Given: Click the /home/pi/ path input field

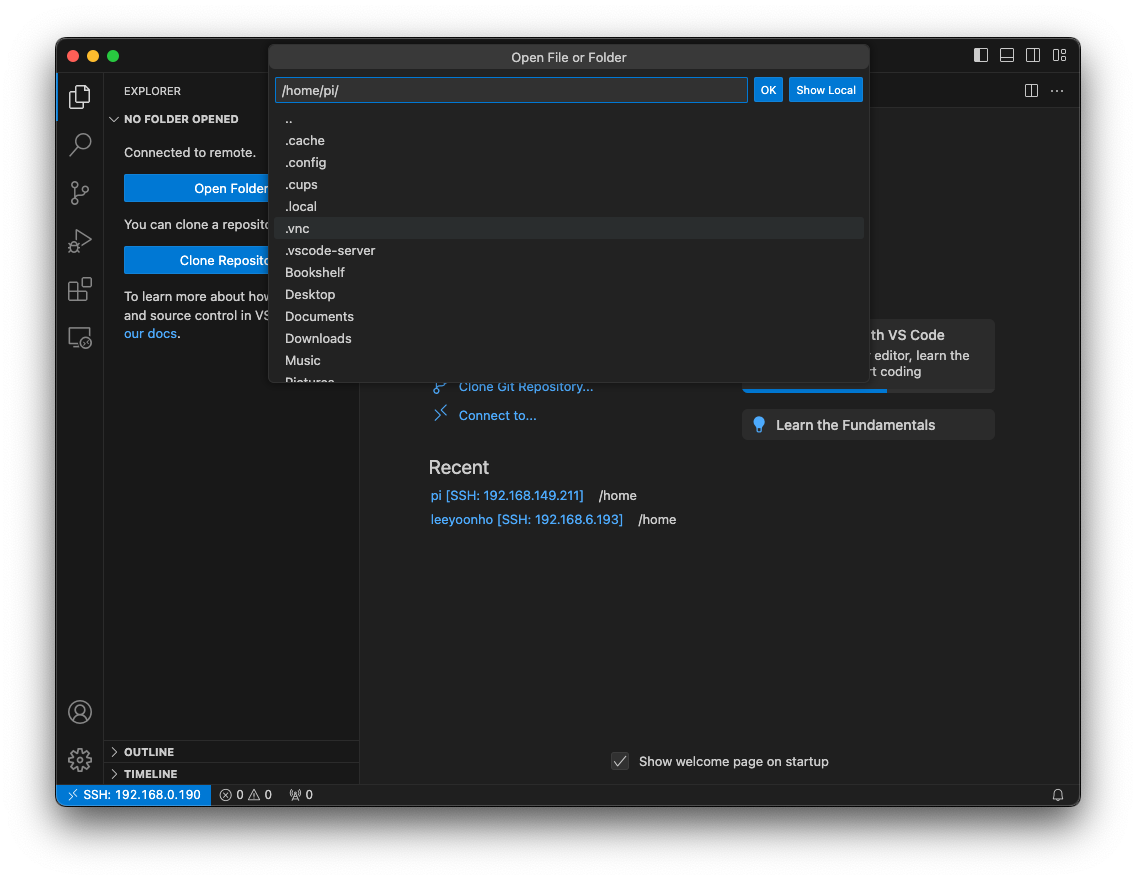Looking at the screenshot, I should [510, 90].
